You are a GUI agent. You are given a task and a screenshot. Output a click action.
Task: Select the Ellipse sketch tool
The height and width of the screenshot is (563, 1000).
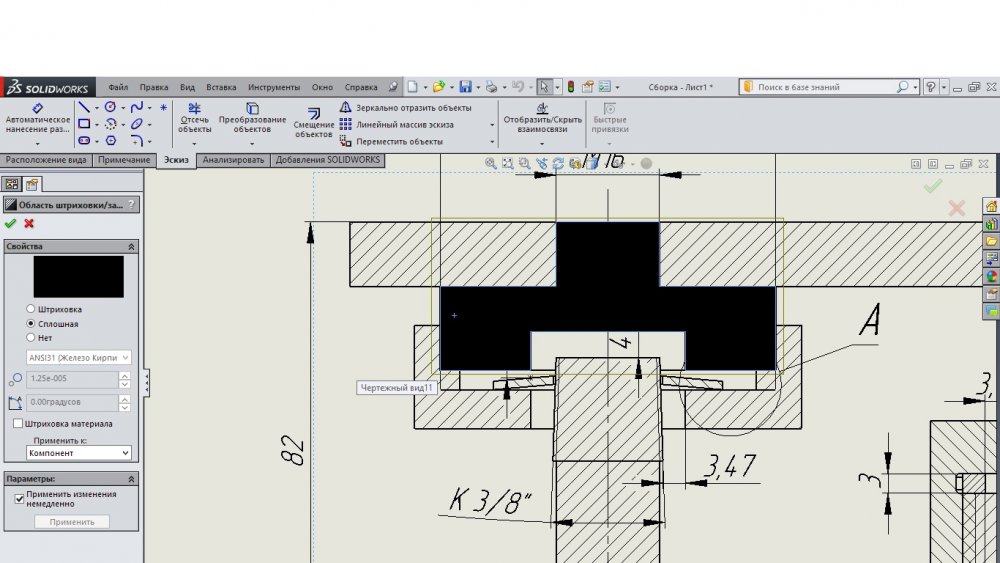[136, 124]
